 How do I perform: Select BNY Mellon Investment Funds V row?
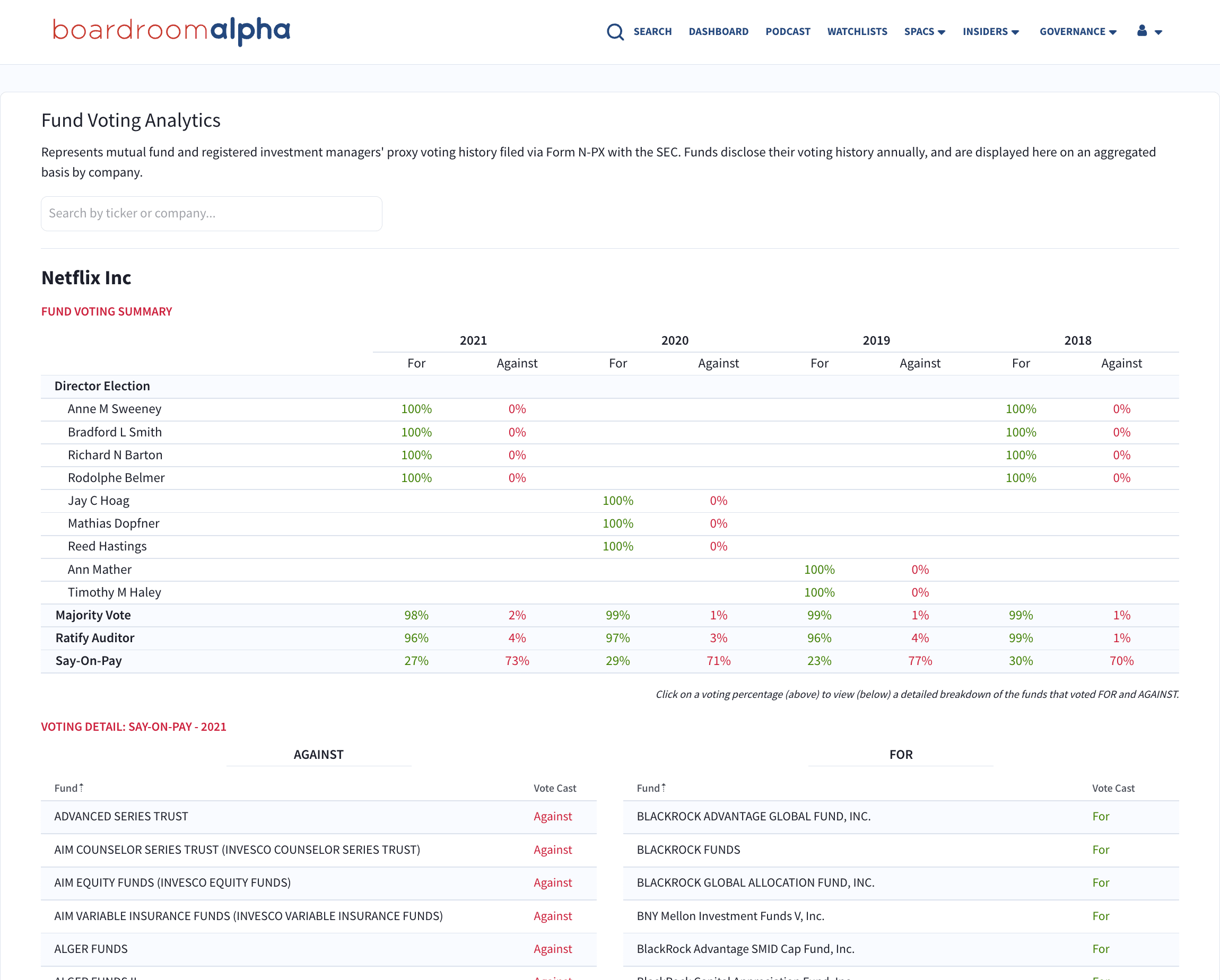tap(901, 916)
